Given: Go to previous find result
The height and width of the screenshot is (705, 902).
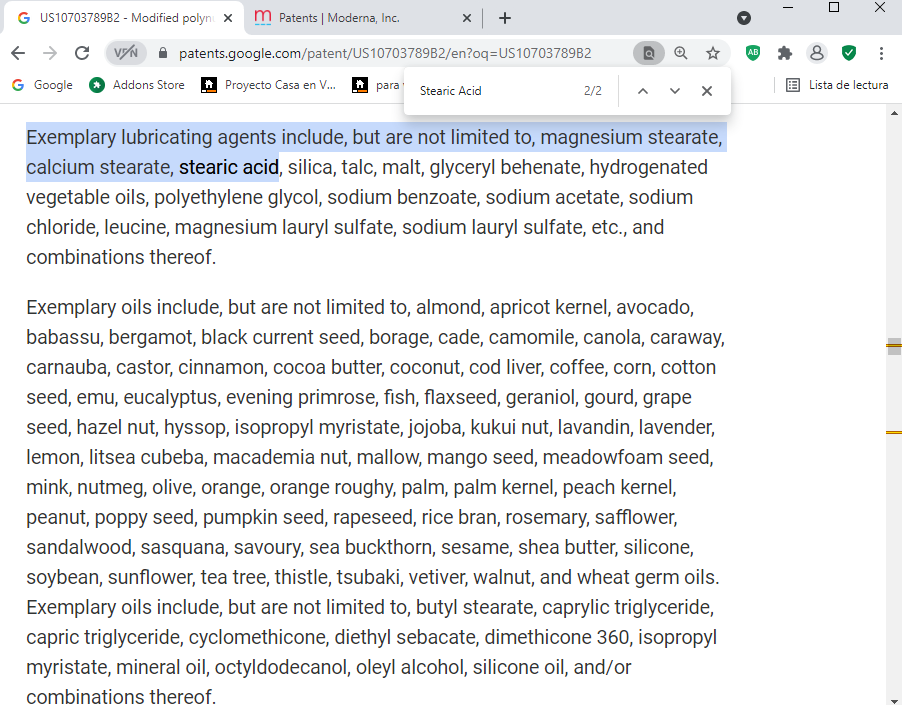Looking at the screenshot, I should pos(643,91).
